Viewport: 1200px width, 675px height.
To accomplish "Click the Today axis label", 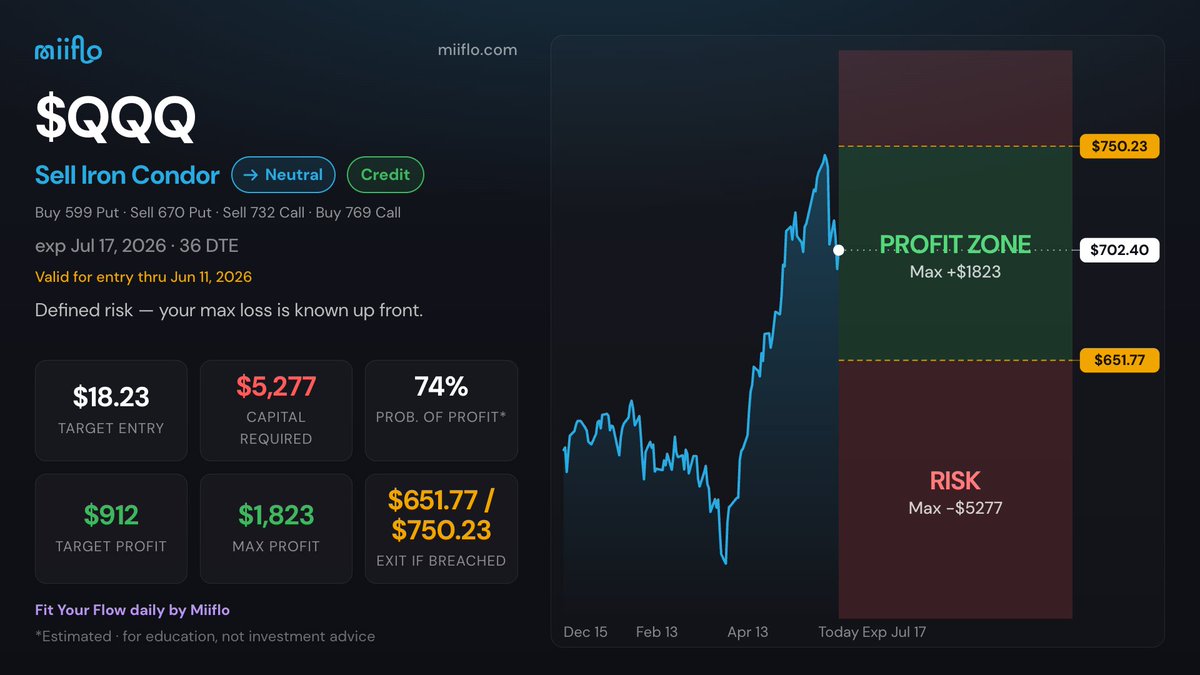I will click(x=837, y=632).
